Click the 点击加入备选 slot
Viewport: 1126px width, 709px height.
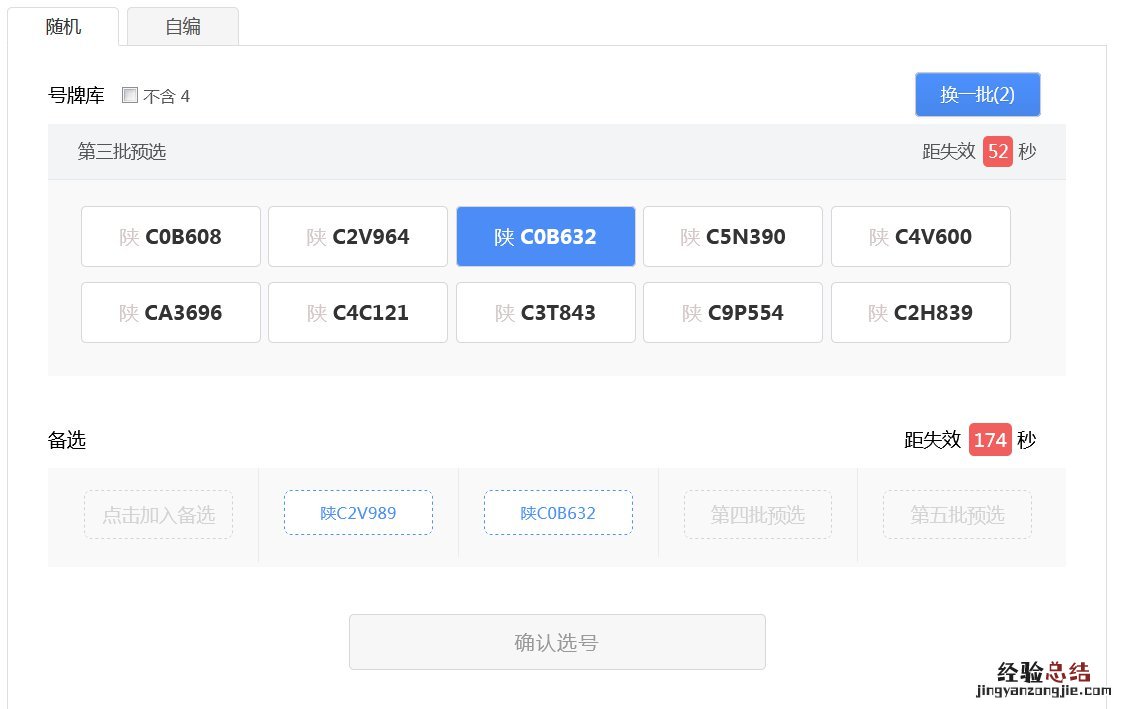(x=158, y=515)
